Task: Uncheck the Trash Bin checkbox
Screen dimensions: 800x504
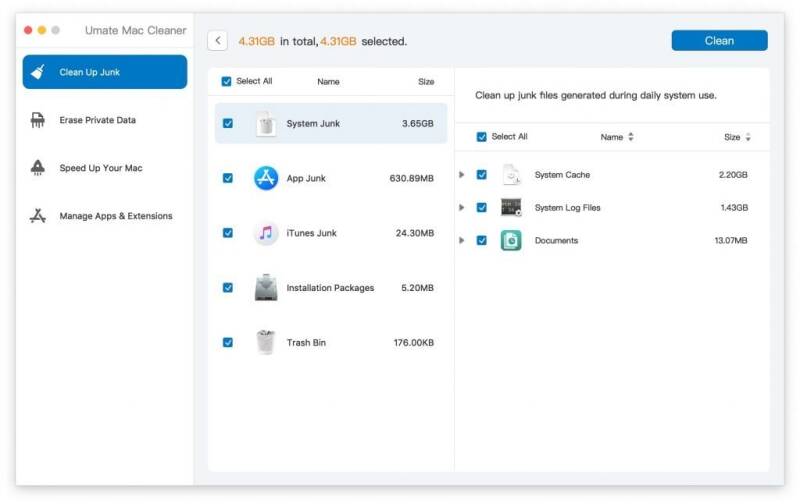Action: pyautogui.click(x=228, y=342)
